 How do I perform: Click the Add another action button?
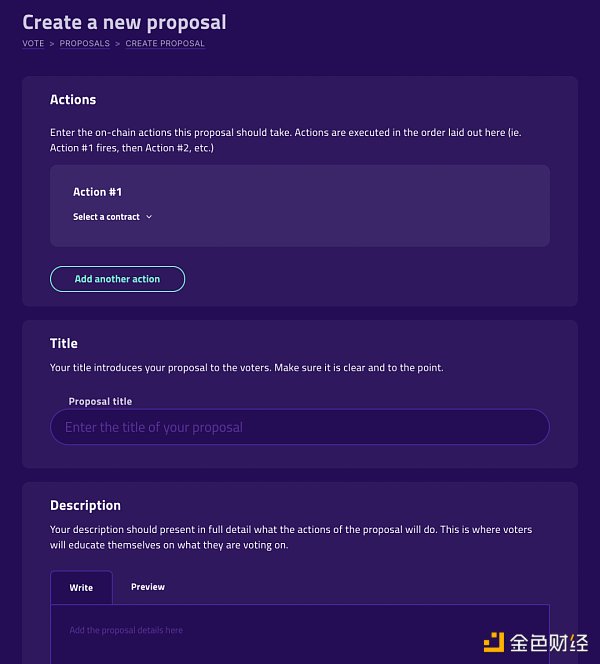117,279
